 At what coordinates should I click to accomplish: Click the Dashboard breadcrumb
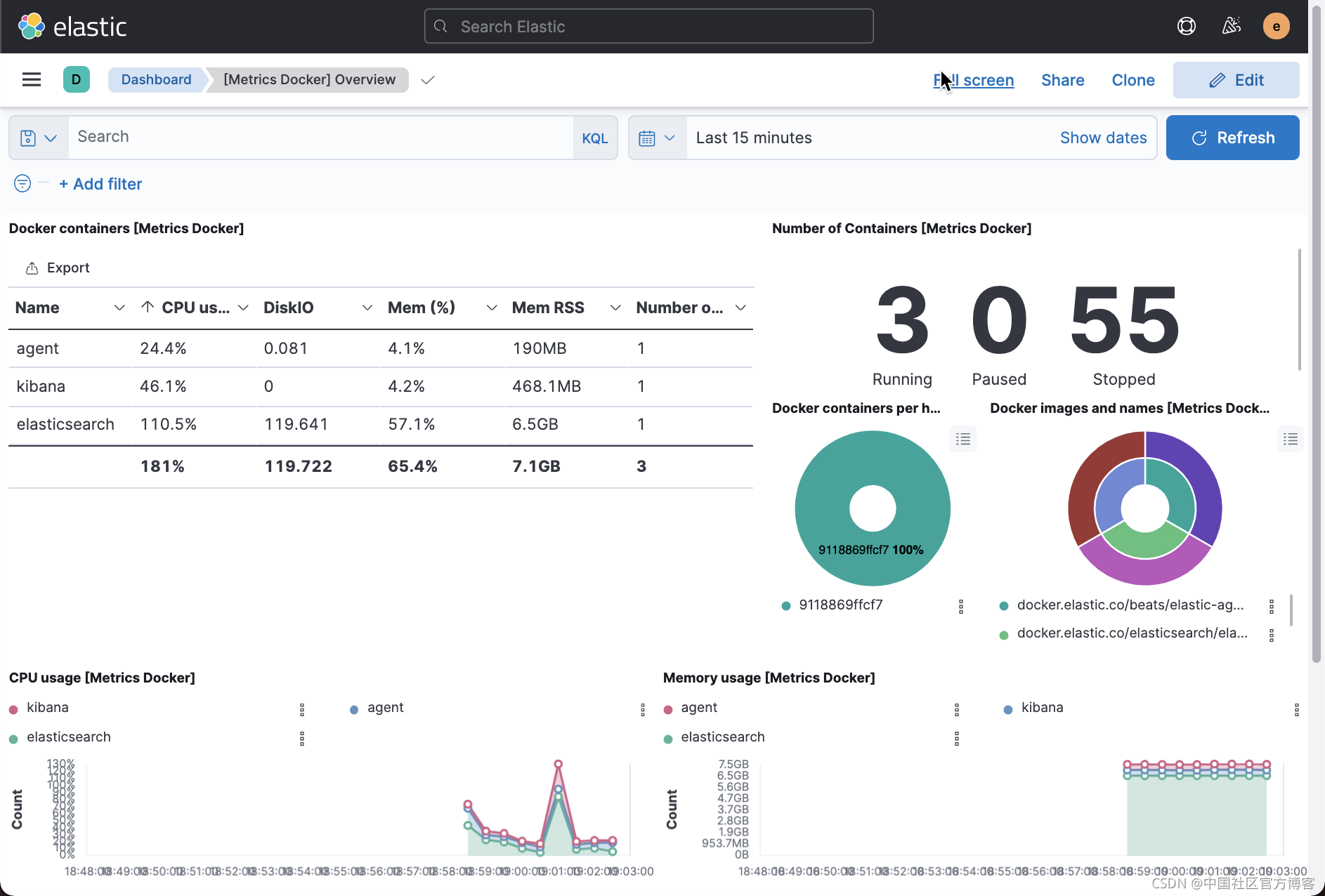(x=156, y=79)
